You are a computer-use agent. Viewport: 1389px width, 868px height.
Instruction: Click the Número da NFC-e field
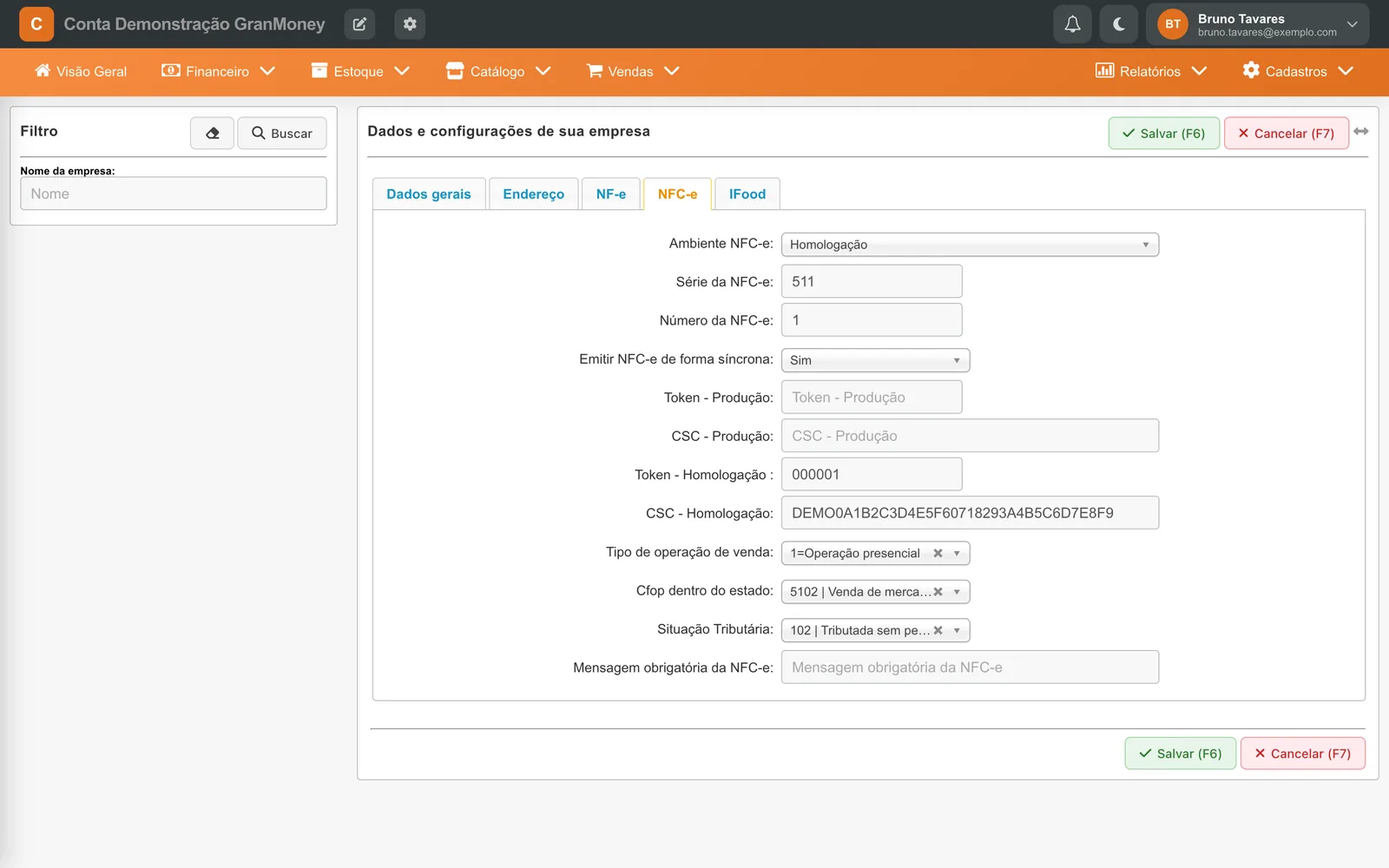[x=872, y=320]
